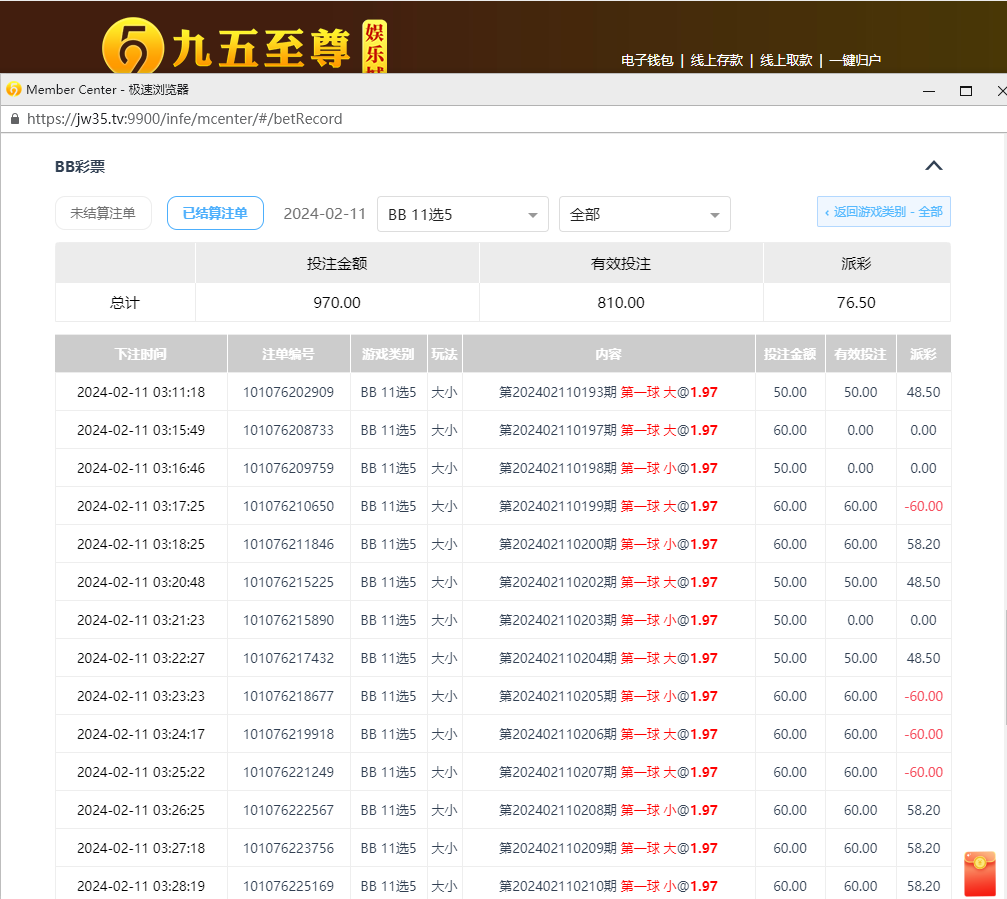
Task: Select bet record number 101076202909
Action: tap(288, 392)
